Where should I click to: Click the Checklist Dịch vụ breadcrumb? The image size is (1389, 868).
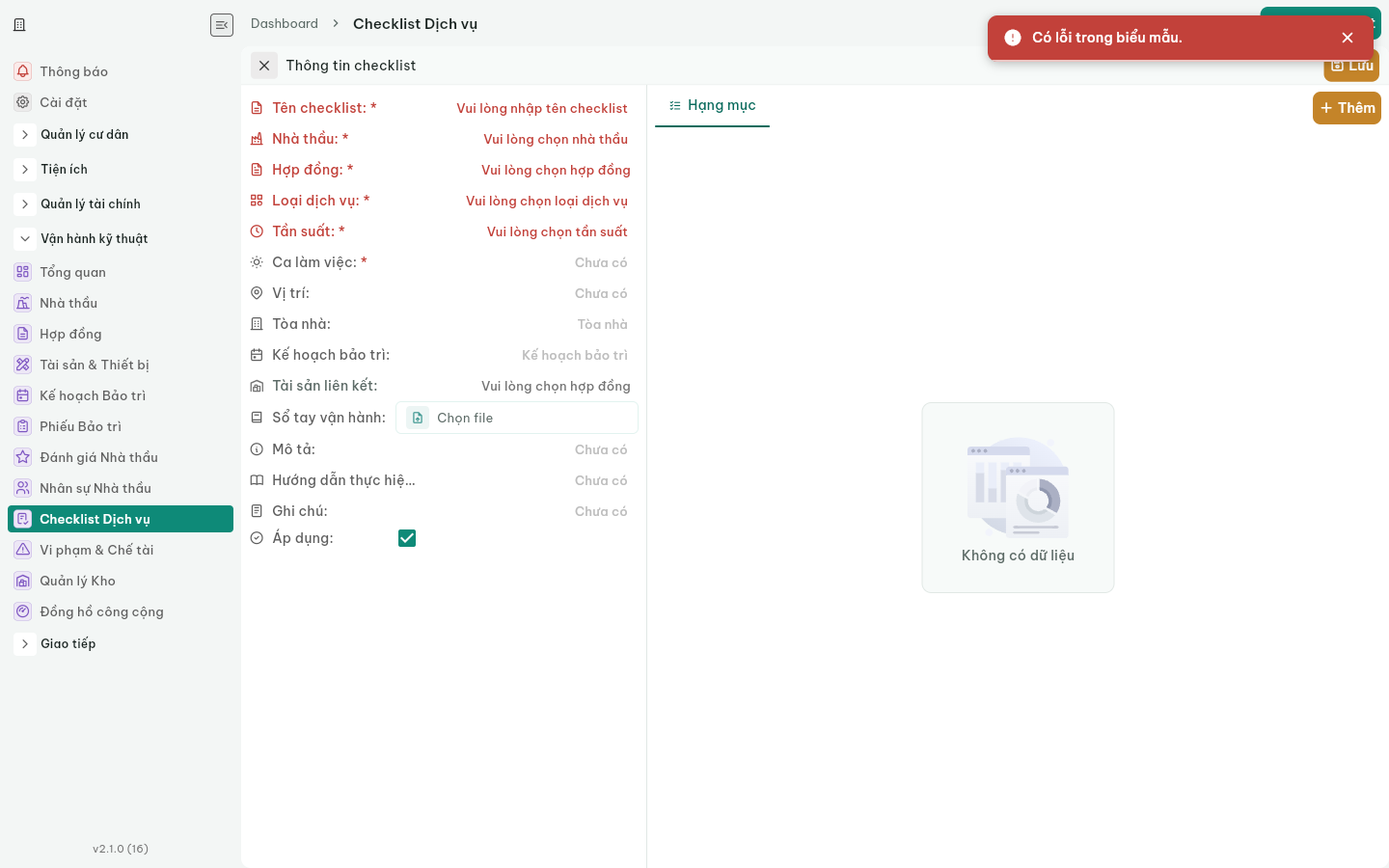coord(415,24)
